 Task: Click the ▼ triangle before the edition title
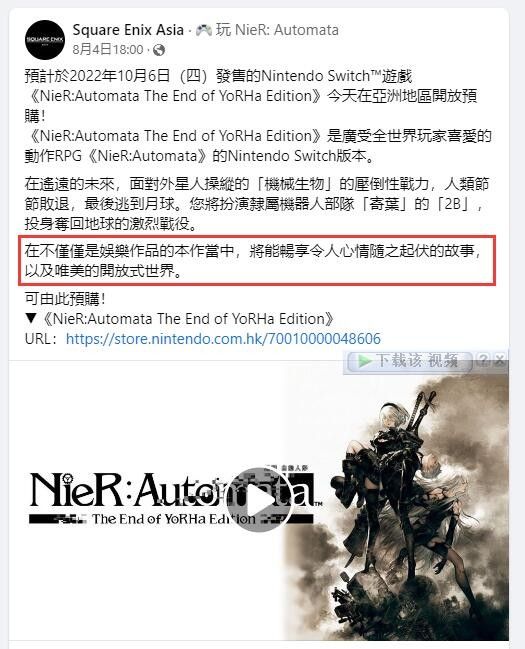31,319
